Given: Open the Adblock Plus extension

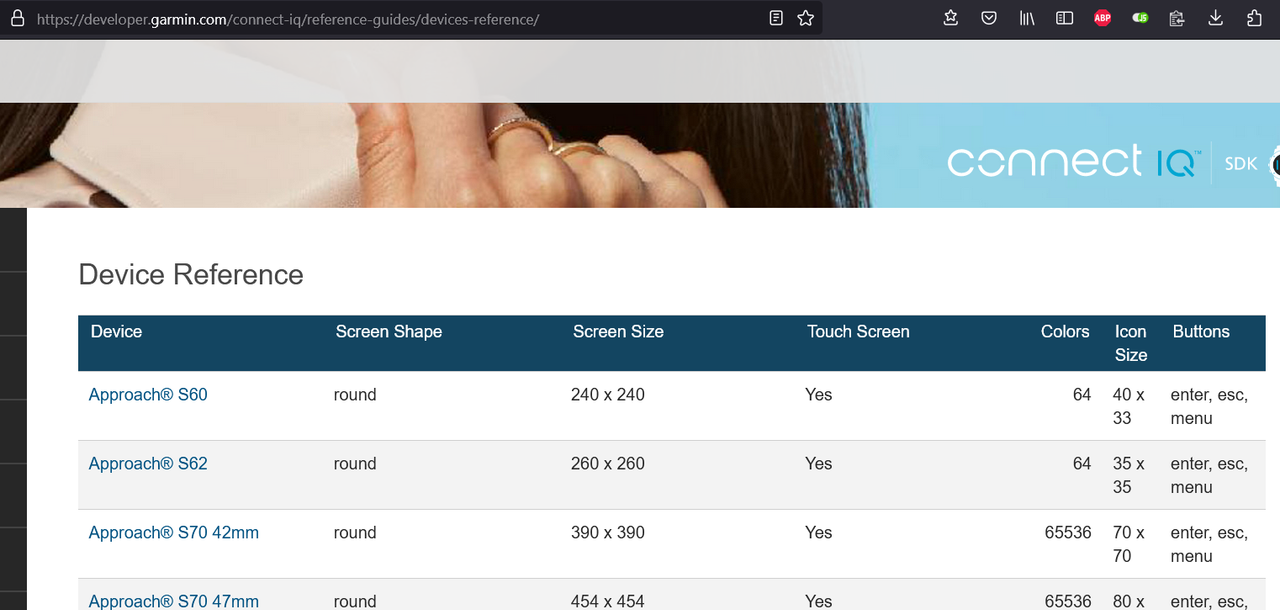Looking at the screenshot, I should coord(1102,18).
